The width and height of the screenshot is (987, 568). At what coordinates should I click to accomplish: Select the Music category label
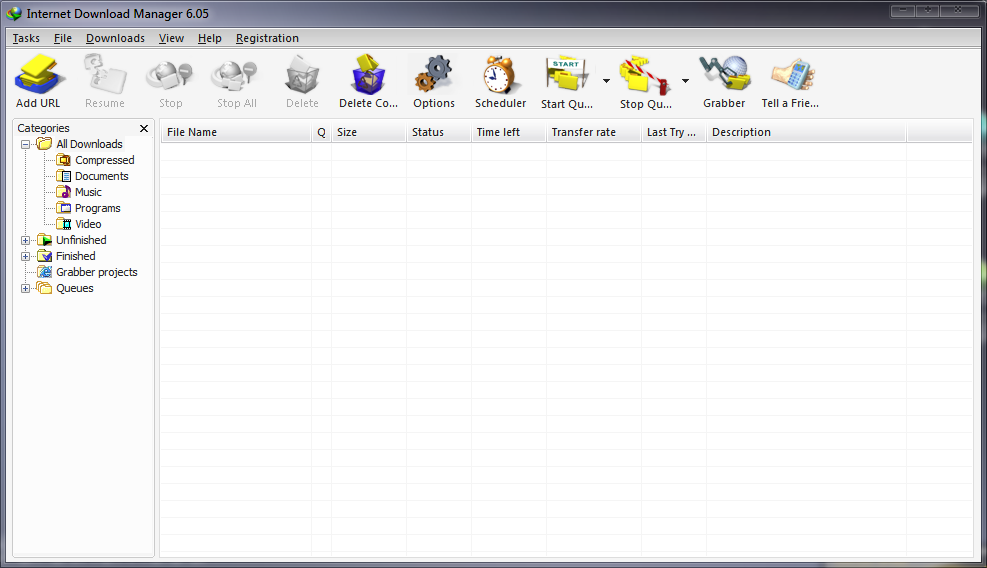tap(88, 192)
